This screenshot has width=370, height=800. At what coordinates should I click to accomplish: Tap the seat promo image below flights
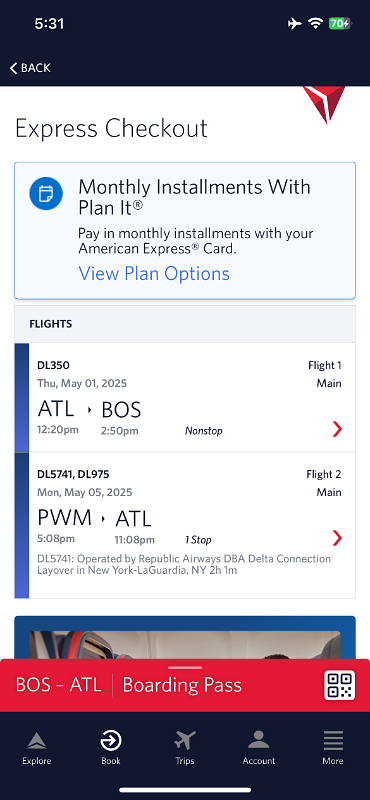click(x=185, y=638)
